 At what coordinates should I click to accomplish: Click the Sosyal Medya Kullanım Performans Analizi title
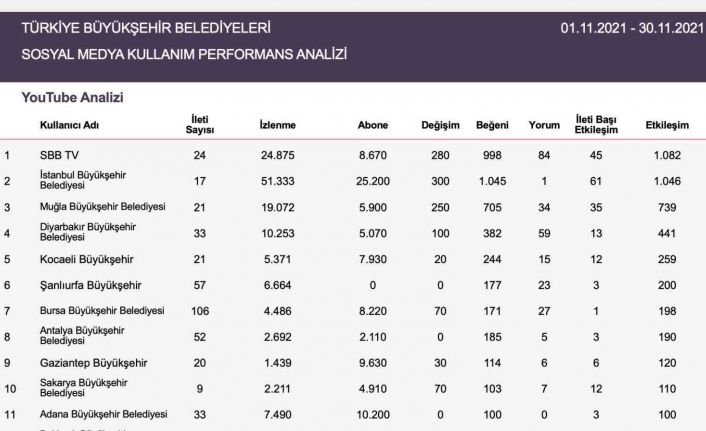point(184,54)
